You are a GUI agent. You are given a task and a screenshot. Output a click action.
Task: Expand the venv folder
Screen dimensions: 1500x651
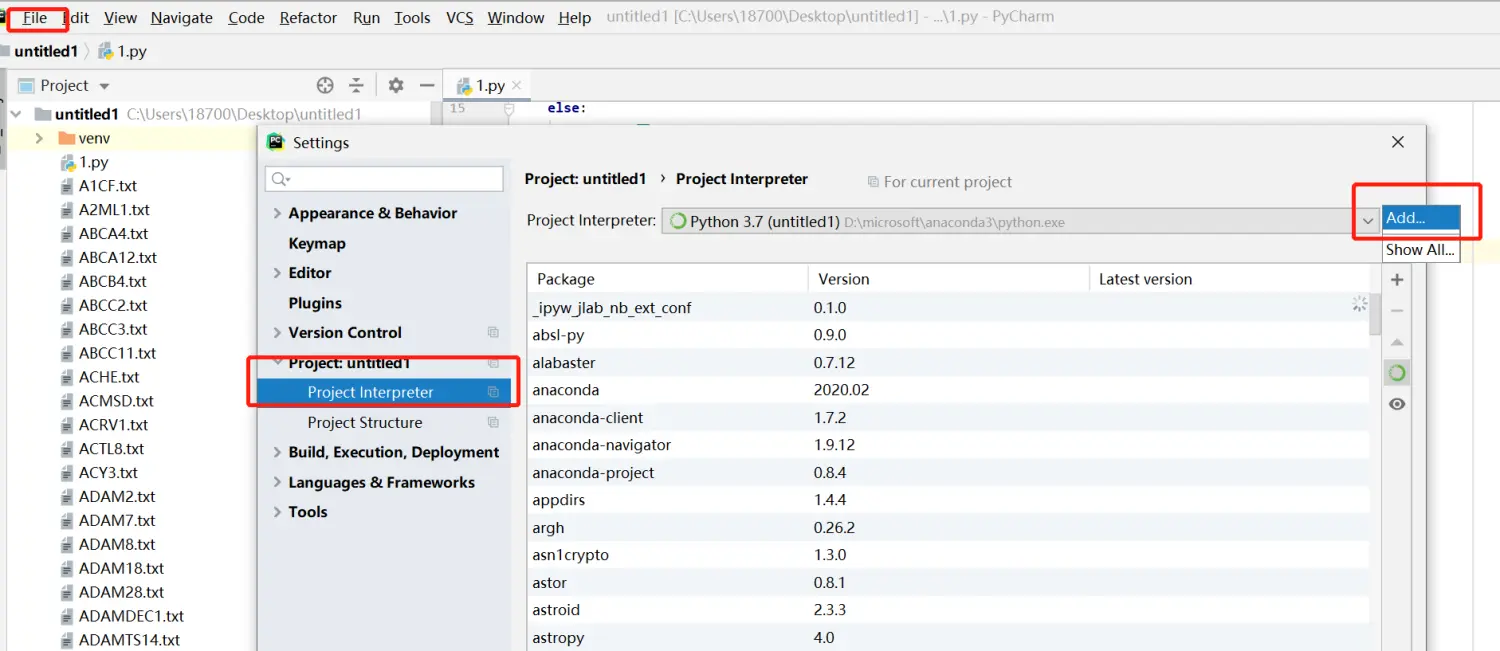click(39, 138)
